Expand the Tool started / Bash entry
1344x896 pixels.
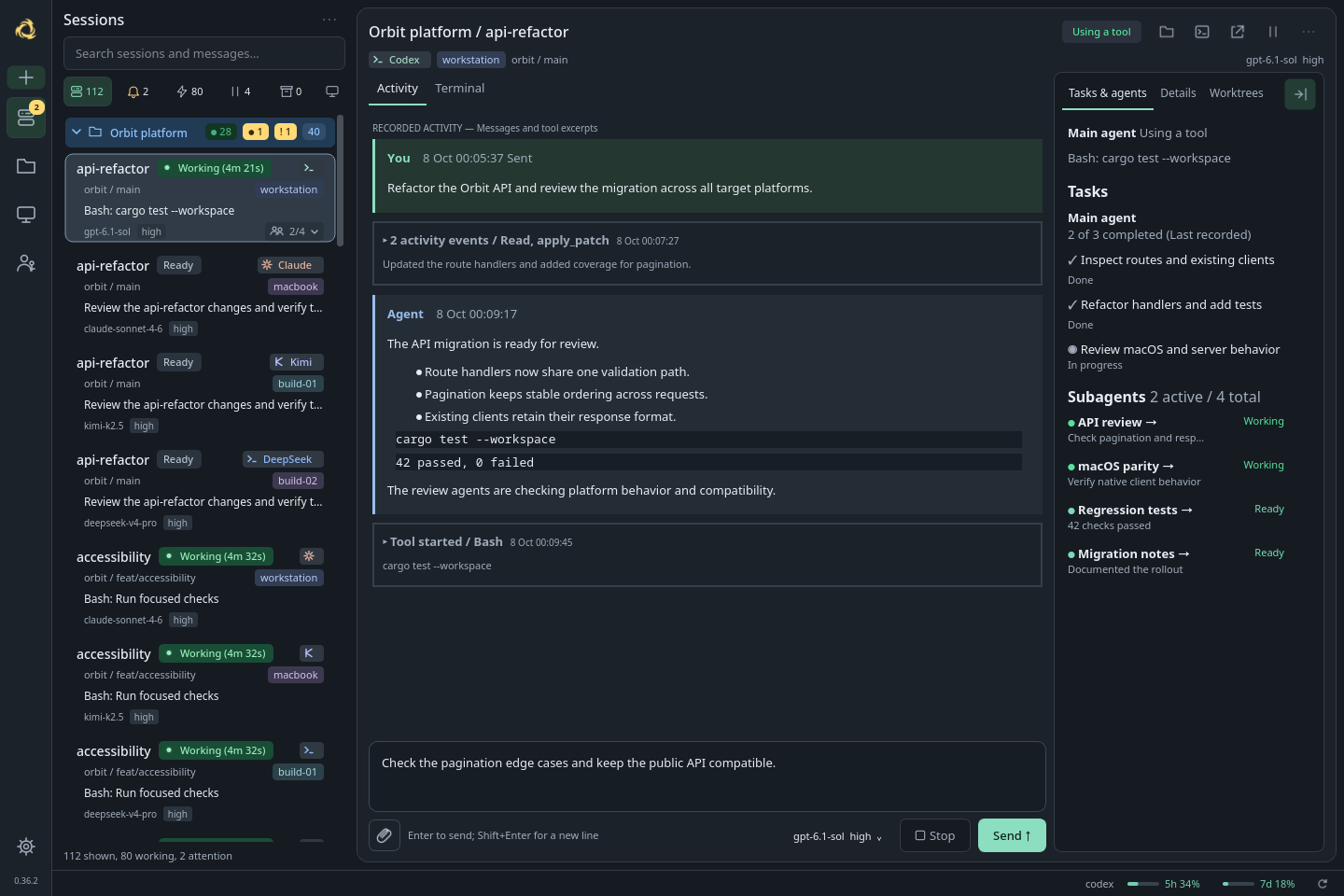(x=707, y=554)
